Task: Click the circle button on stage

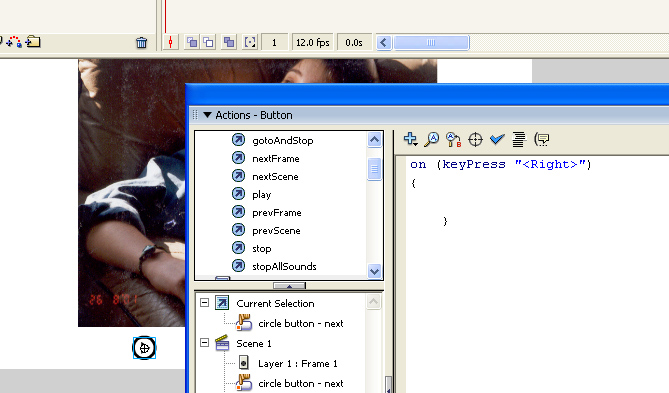Action: [x=144, y=348]
